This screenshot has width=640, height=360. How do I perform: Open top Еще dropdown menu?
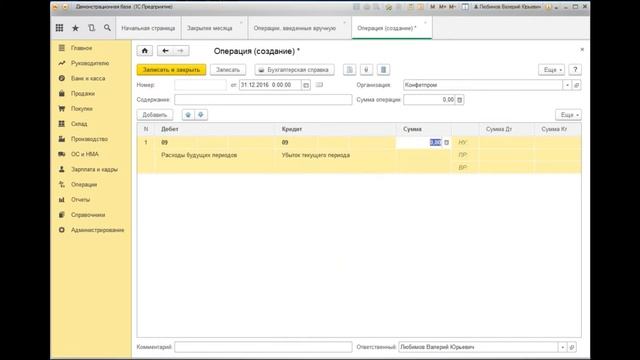click(552, 70)
